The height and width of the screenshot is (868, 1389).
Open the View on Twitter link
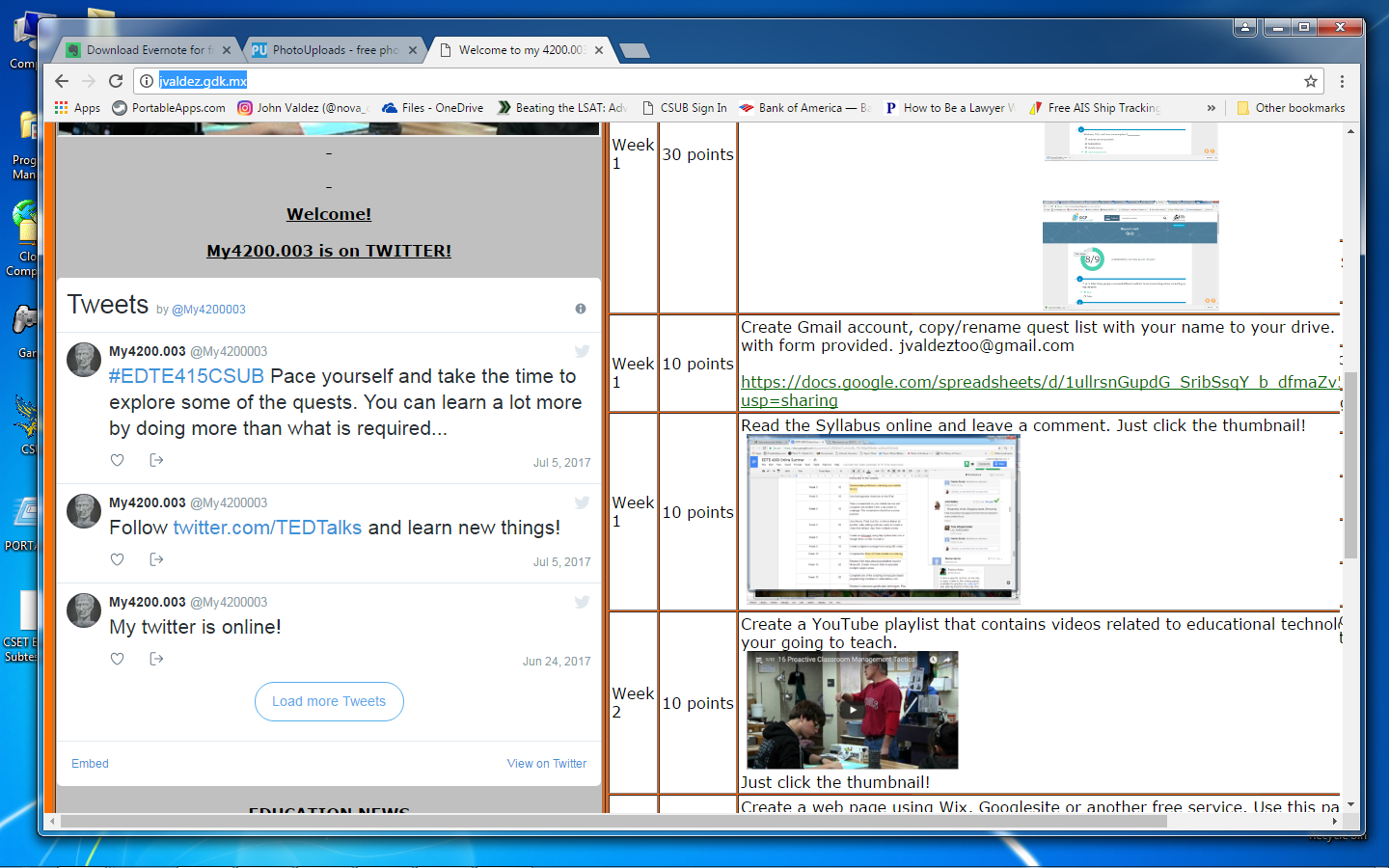pyautogui.click(x=546, y=763)
